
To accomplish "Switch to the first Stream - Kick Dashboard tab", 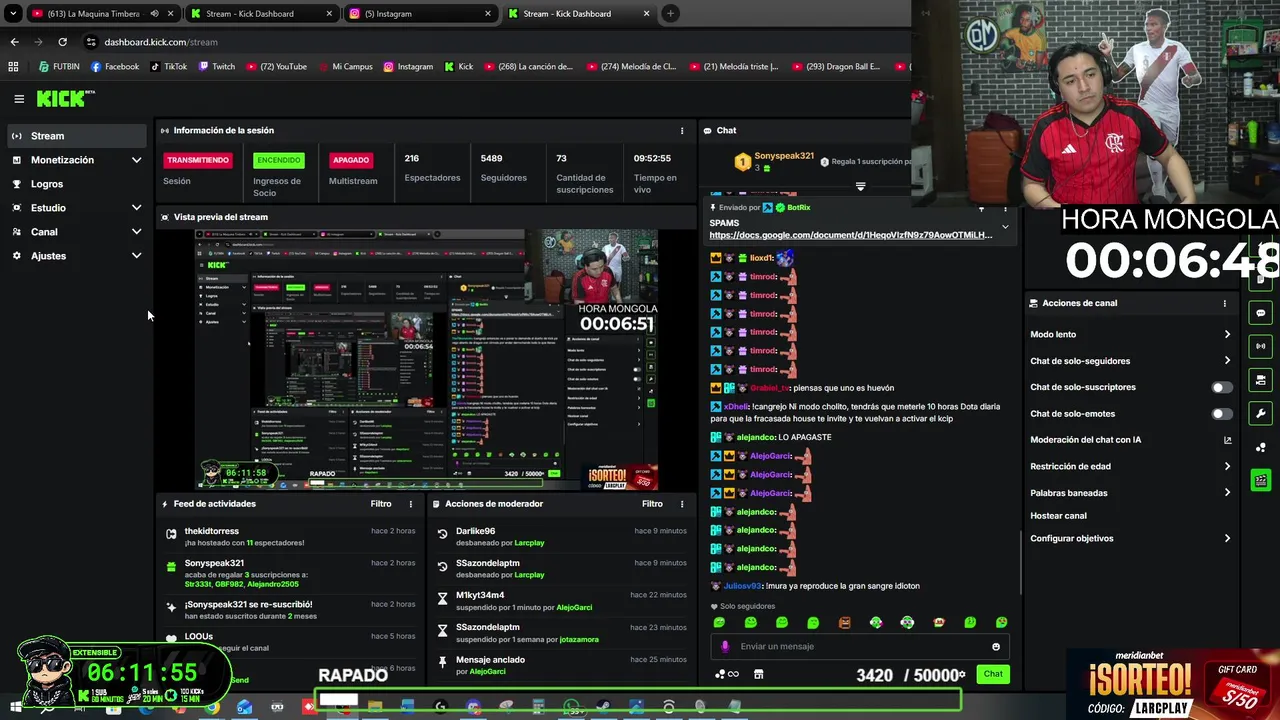I will pos(262,14).
